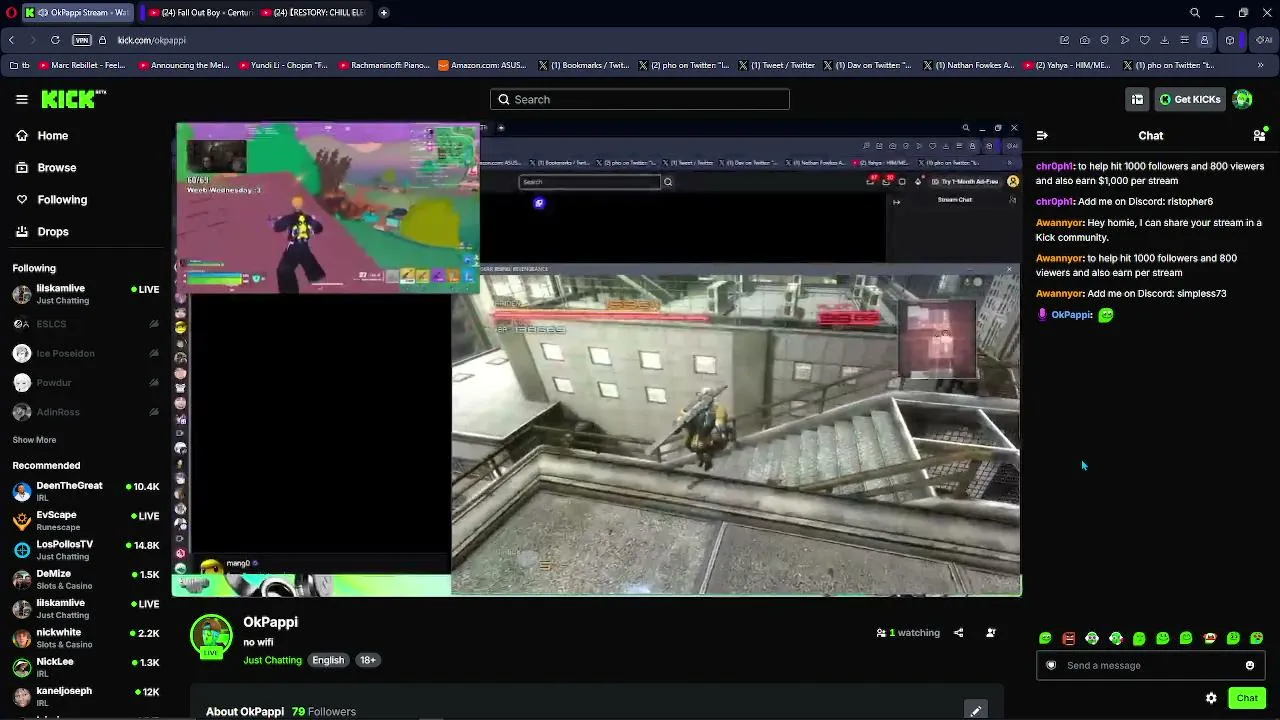
Task: Edit the About OkPappi section pencil
Action: (976, 711)
